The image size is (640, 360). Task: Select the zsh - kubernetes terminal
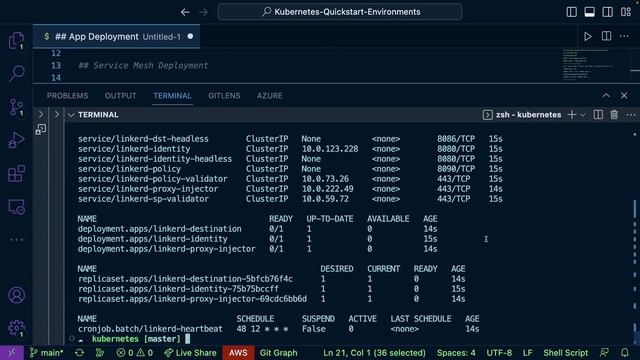click(x=522, y=115)
